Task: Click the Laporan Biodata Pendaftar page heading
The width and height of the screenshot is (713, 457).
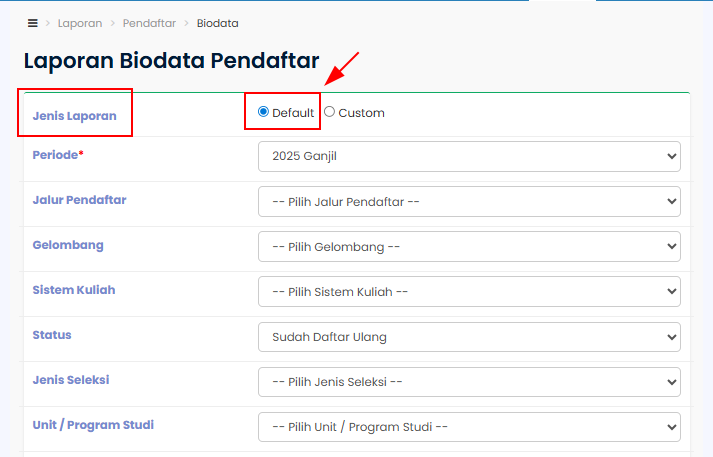Action: click(171, 60)
